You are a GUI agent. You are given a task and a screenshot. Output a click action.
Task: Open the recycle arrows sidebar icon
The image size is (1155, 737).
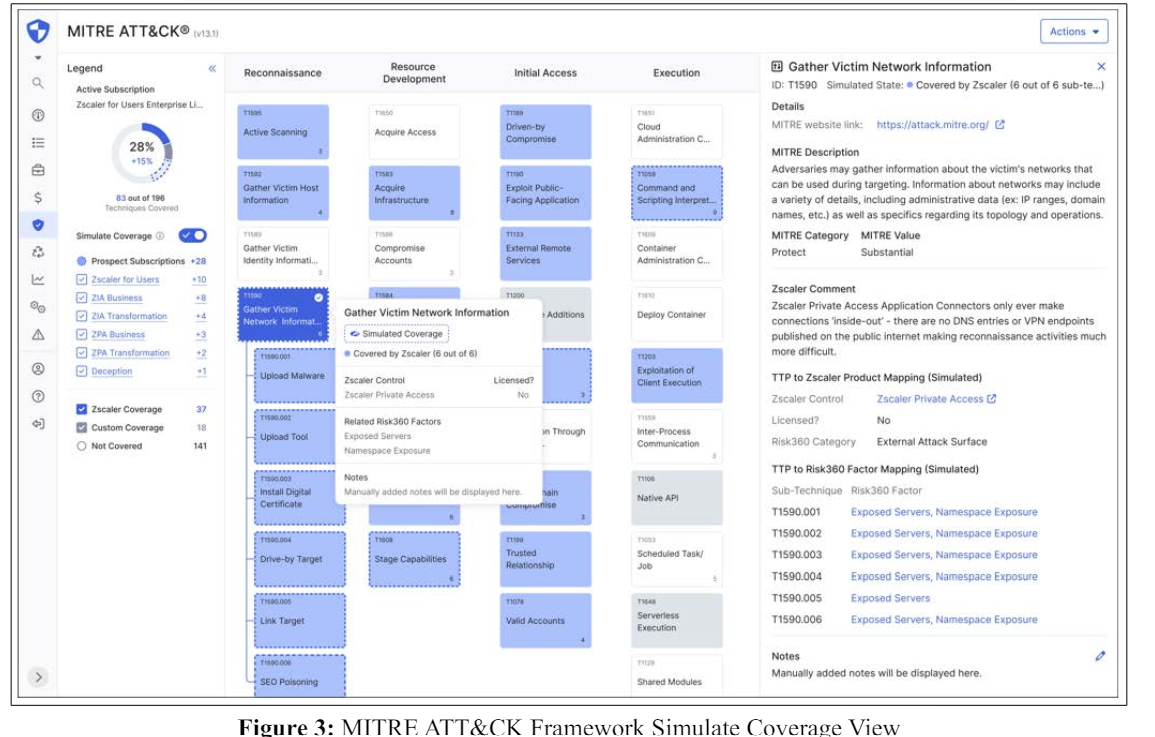(38, 252)
